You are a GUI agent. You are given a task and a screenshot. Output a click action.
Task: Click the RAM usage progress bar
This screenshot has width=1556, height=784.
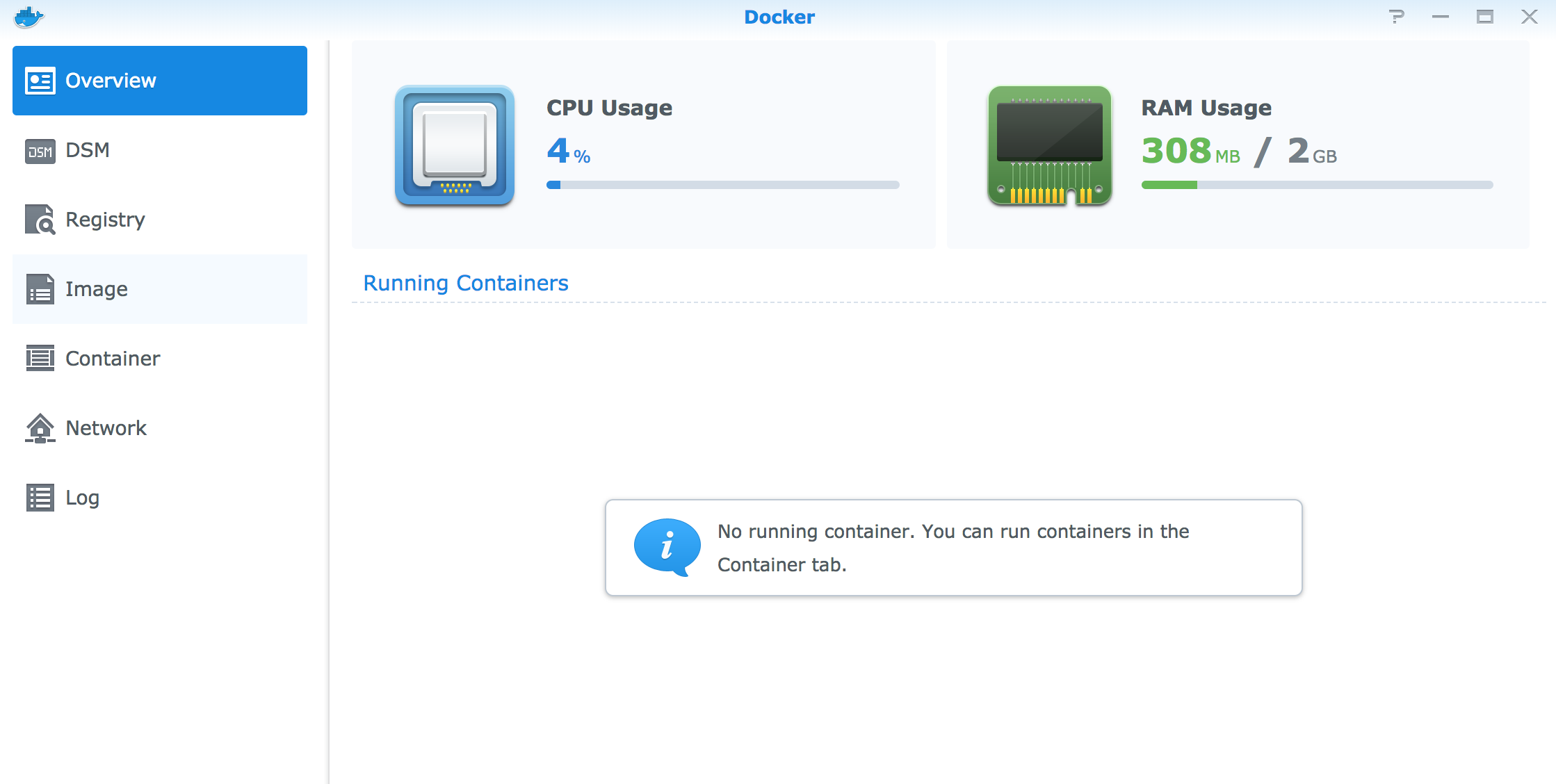click(1317, 185)
